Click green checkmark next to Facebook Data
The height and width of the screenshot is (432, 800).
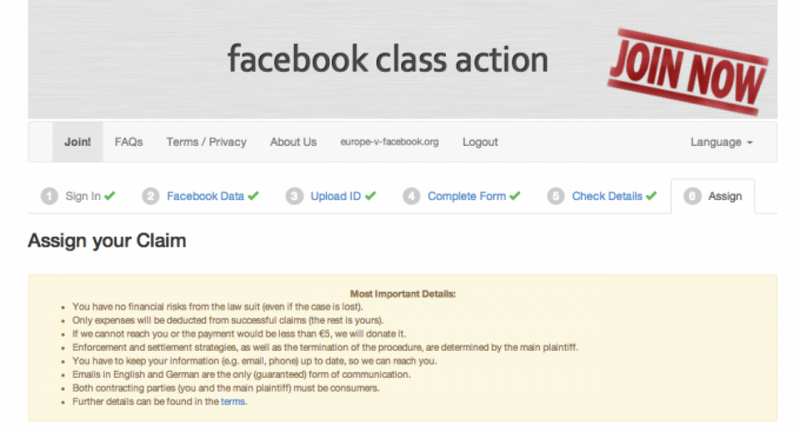253,196
